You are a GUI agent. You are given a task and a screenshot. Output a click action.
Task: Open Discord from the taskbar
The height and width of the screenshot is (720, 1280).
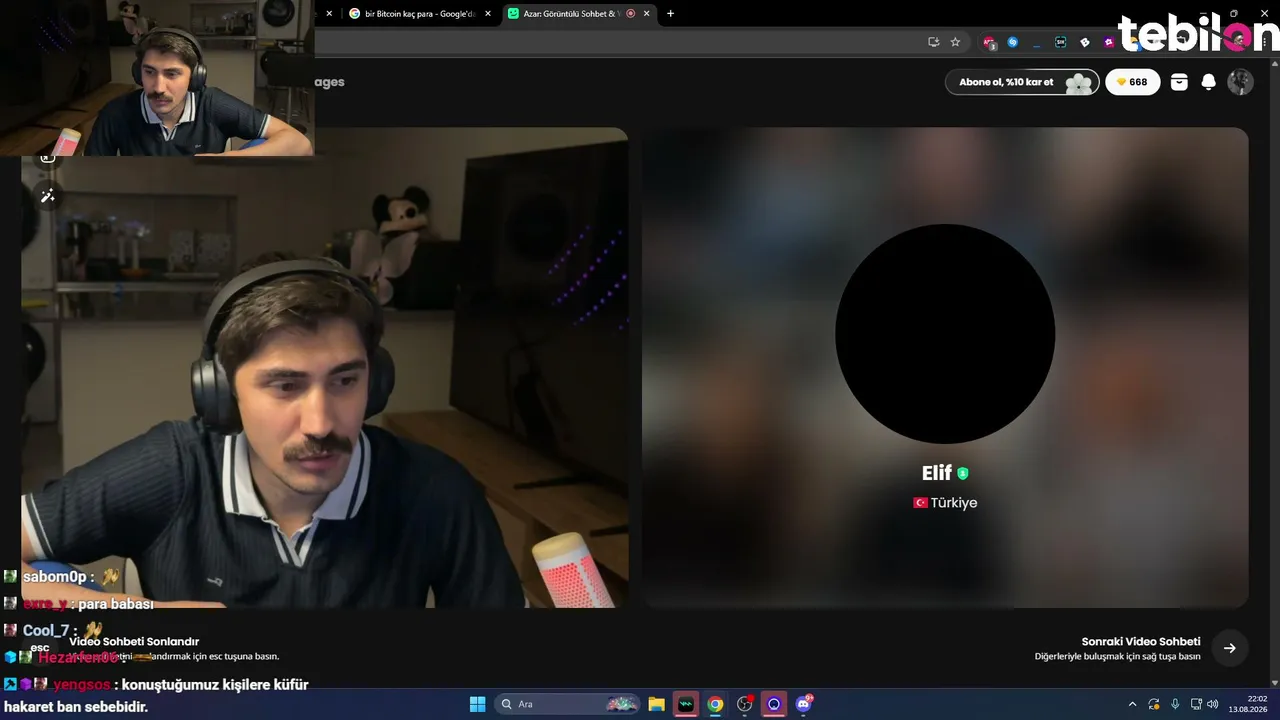804,704
